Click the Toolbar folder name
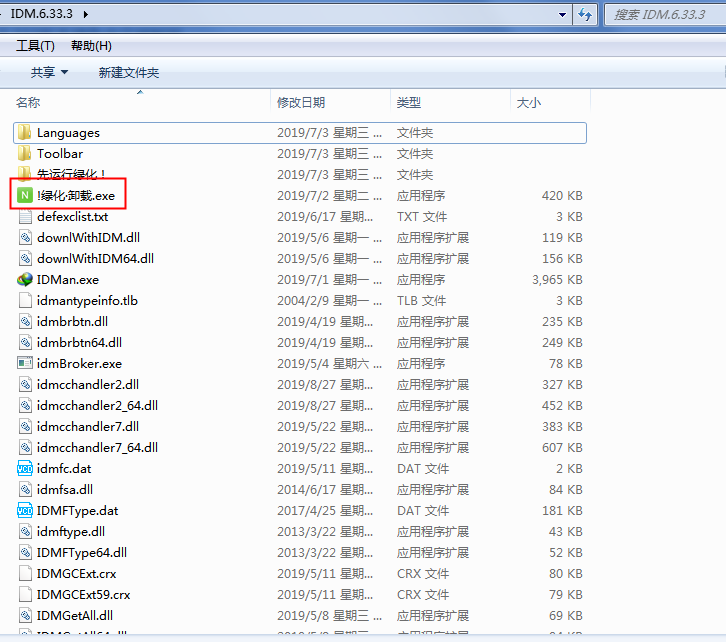 point(60,154)
